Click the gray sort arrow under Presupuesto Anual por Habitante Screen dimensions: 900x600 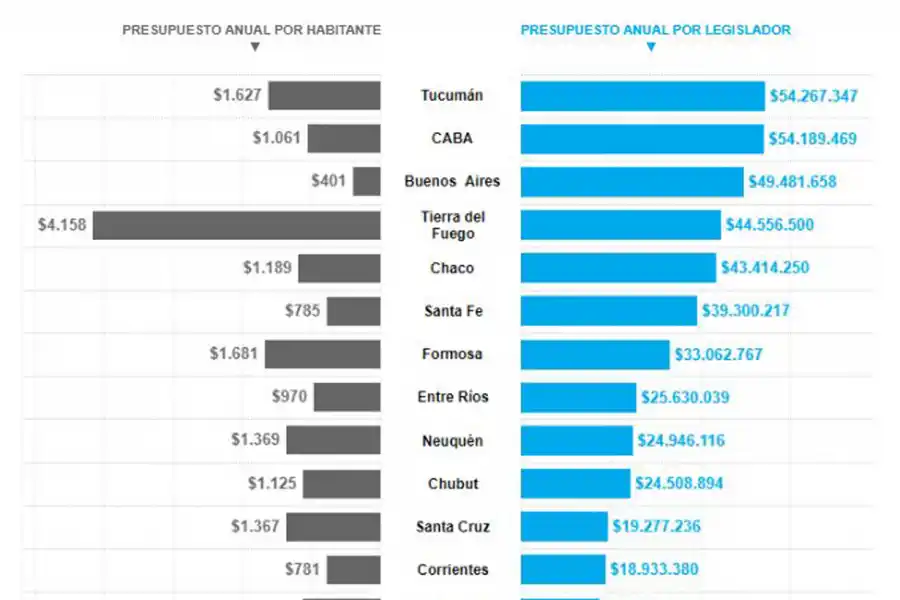(x=255, y=46)
